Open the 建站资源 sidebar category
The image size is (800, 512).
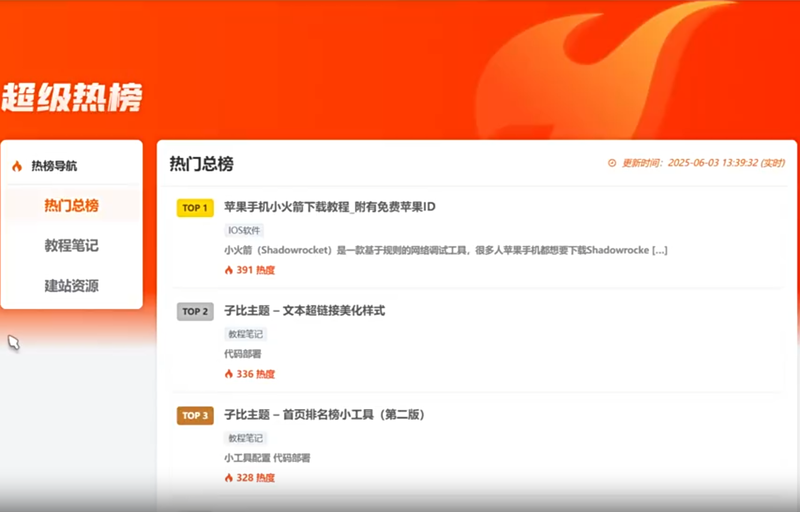tap(71, 286)
